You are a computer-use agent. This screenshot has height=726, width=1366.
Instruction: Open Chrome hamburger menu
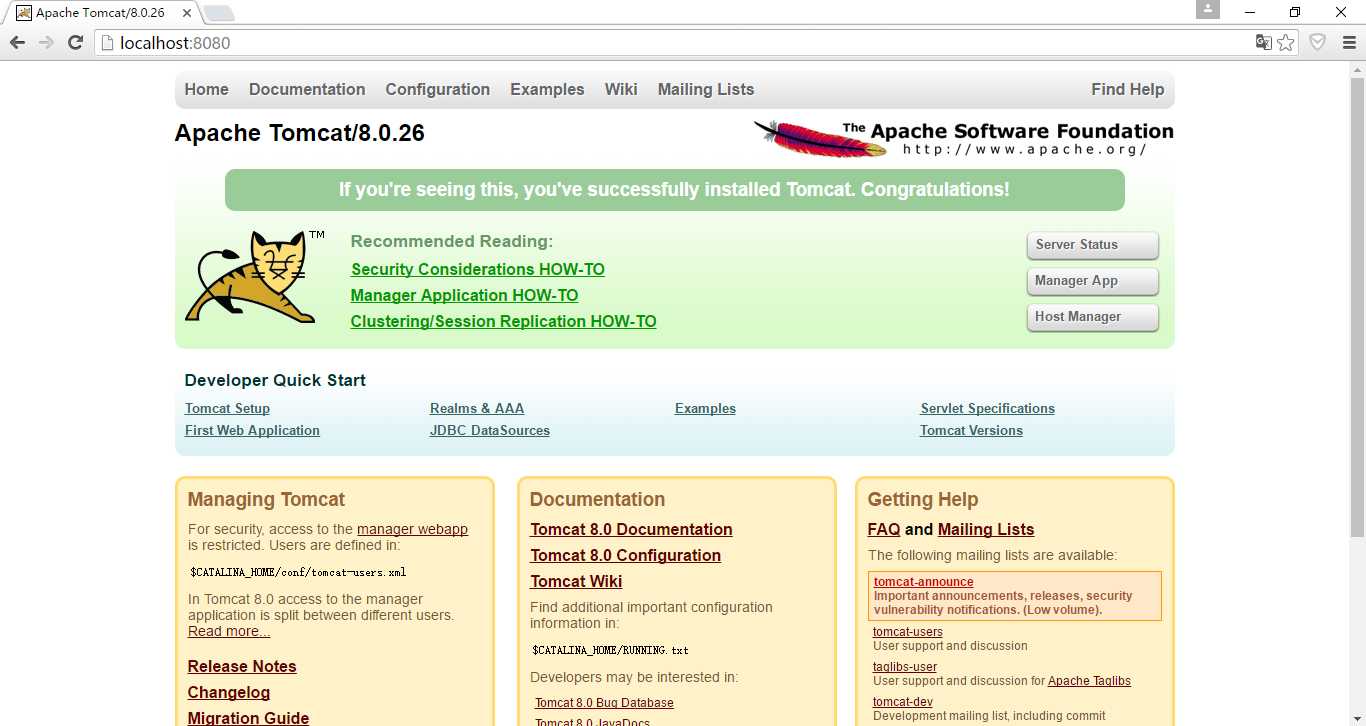point(1349,42)
